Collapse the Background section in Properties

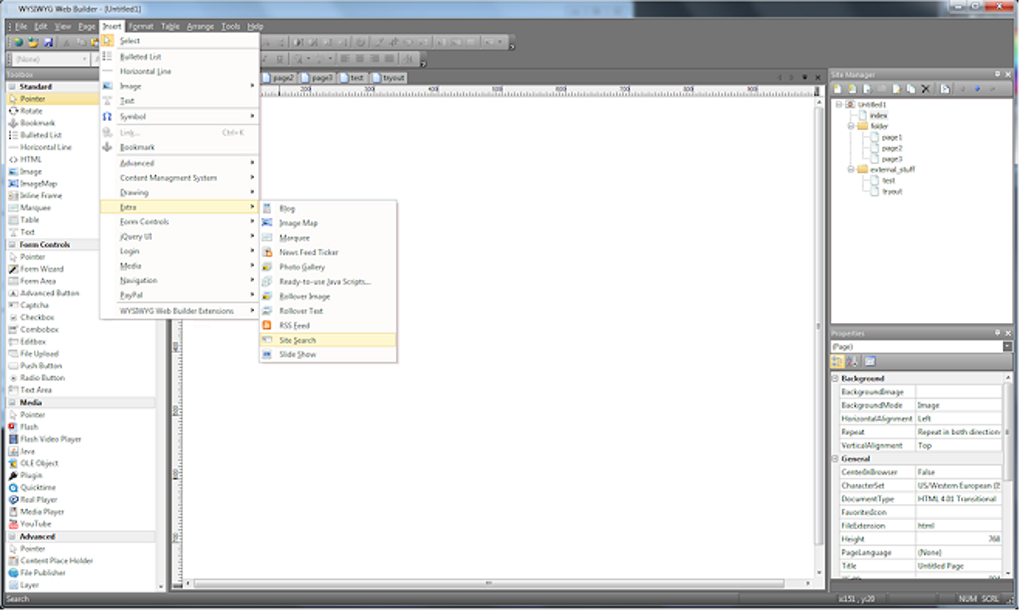click(x=835, y=378)
